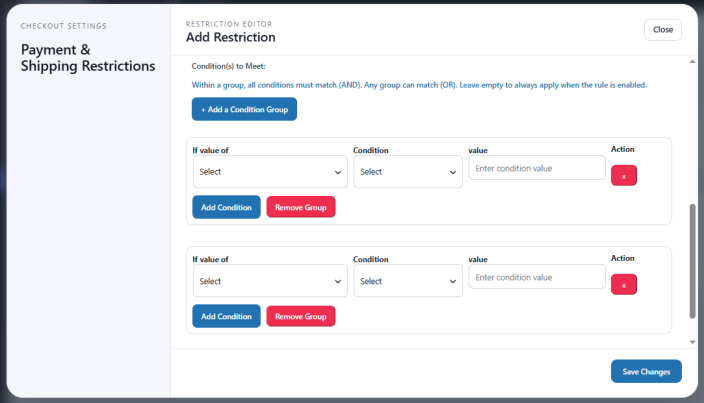Open the first group's 'If value of' dropdown
704x403 pixels.
point(270,171)
